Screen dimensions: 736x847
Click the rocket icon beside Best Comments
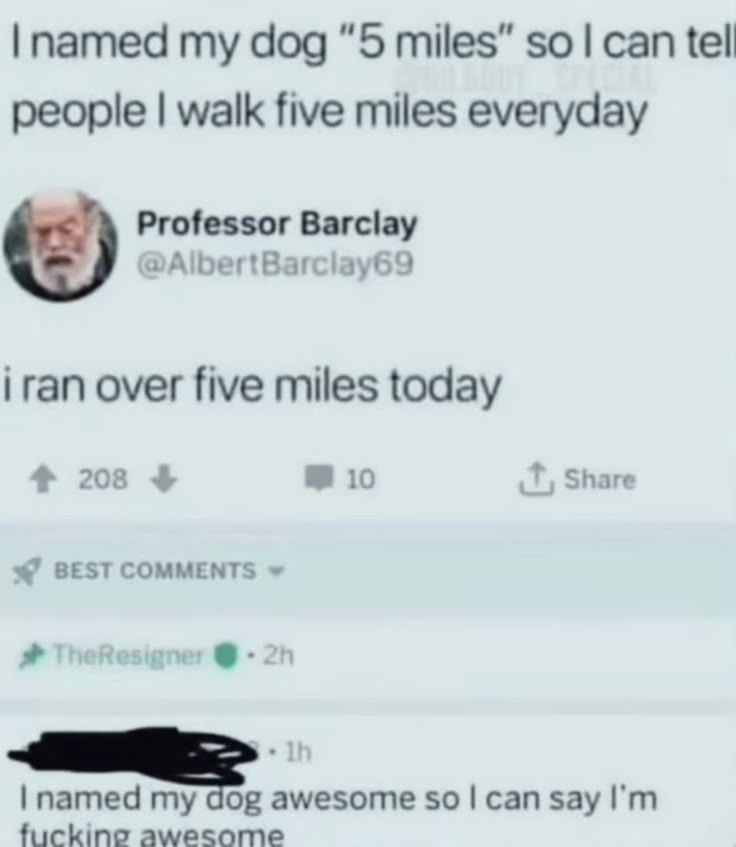coord(26,572)
